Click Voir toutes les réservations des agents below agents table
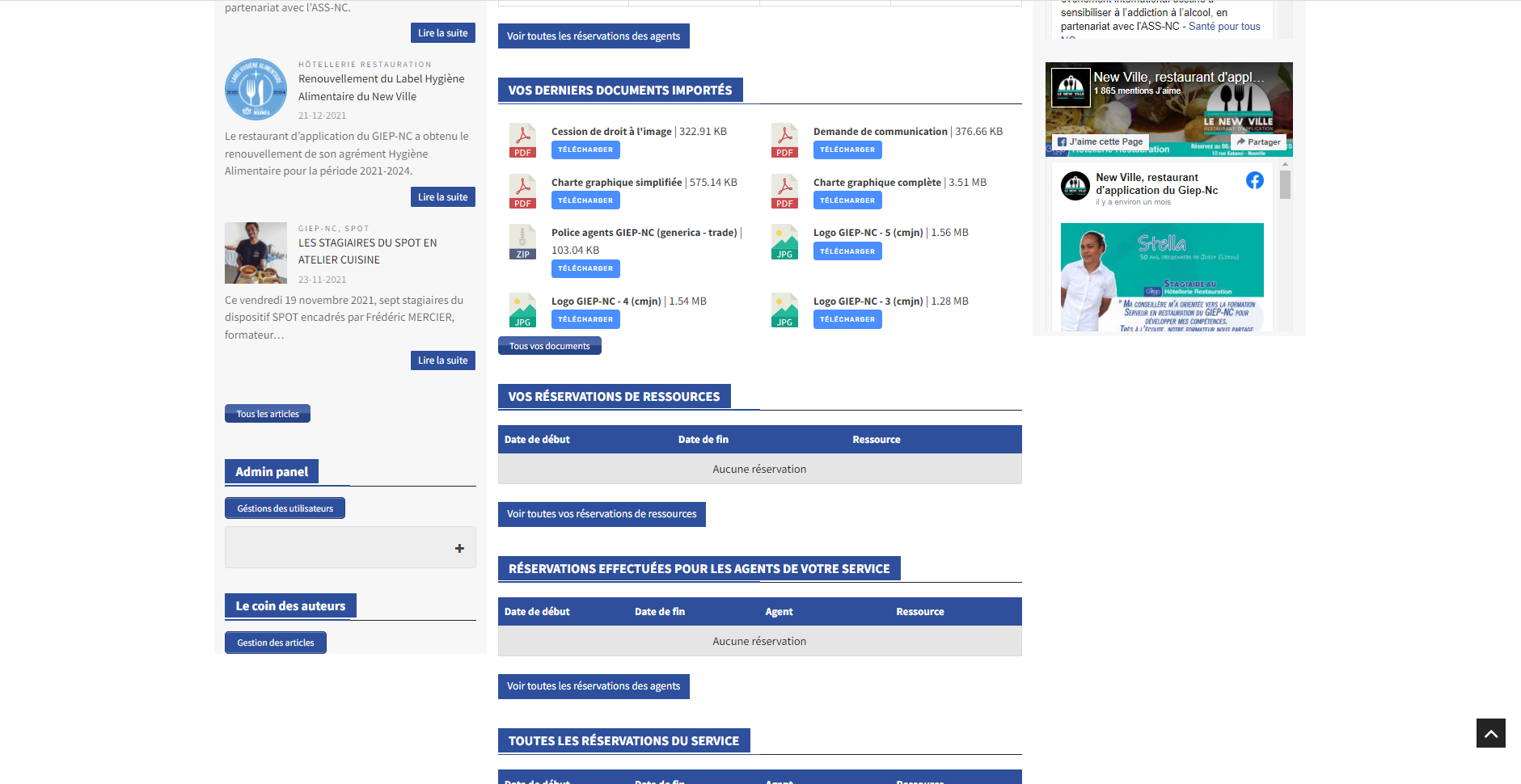Image resolution: width=1521 pixels, height=784 pixels. pos(594,686)
